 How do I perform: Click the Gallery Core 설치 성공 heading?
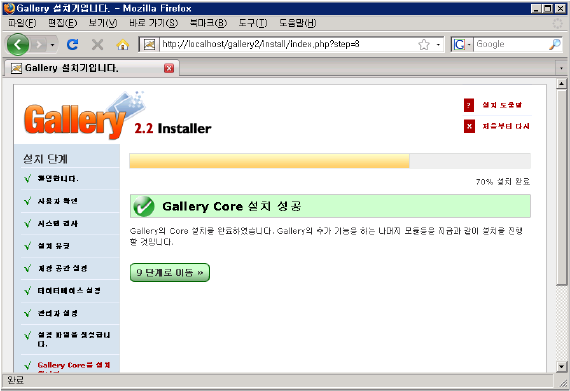[232, 206]
